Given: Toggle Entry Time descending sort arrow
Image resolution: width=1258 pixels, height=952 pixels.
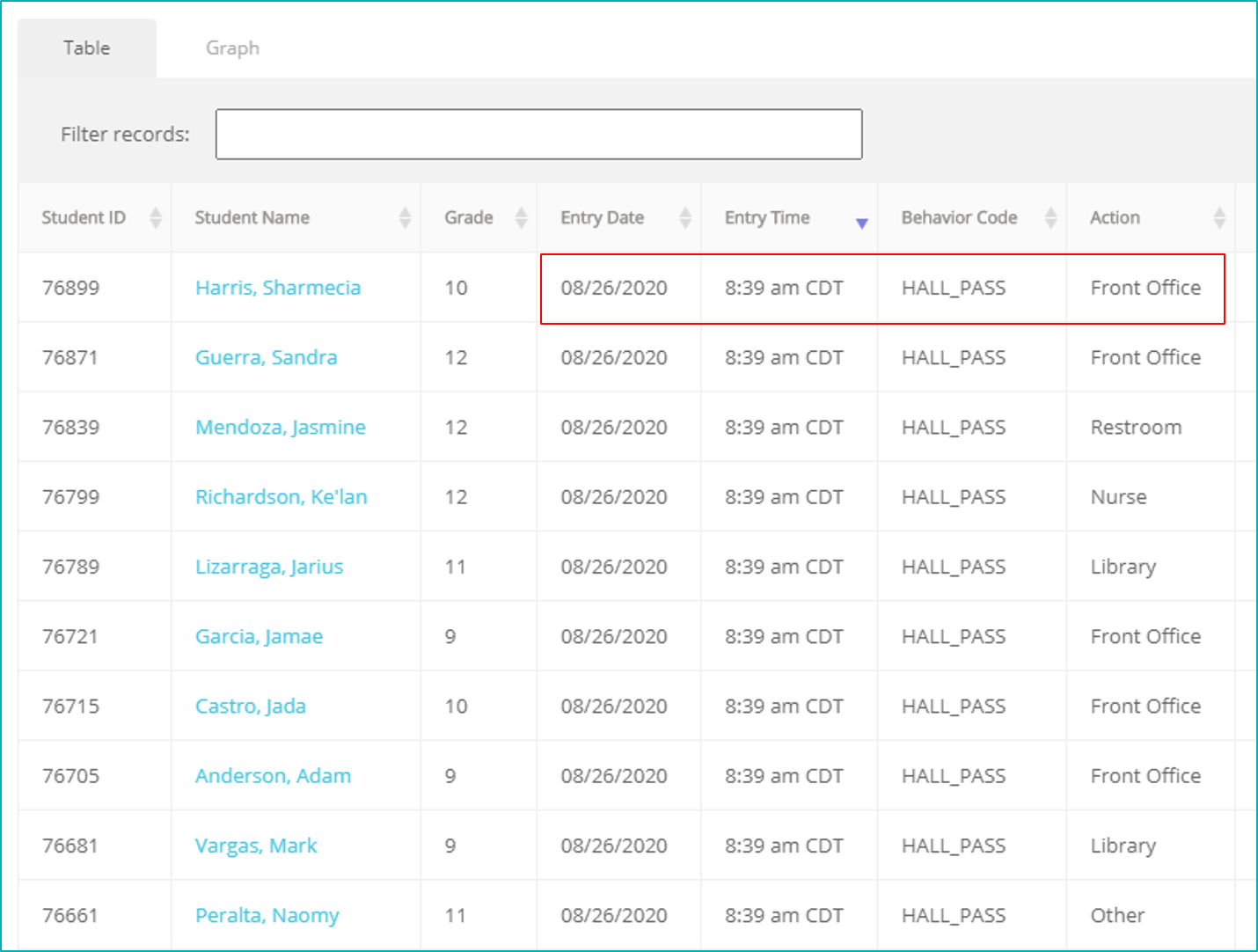Looking at the screenshot, I should (x=861, y=223).
